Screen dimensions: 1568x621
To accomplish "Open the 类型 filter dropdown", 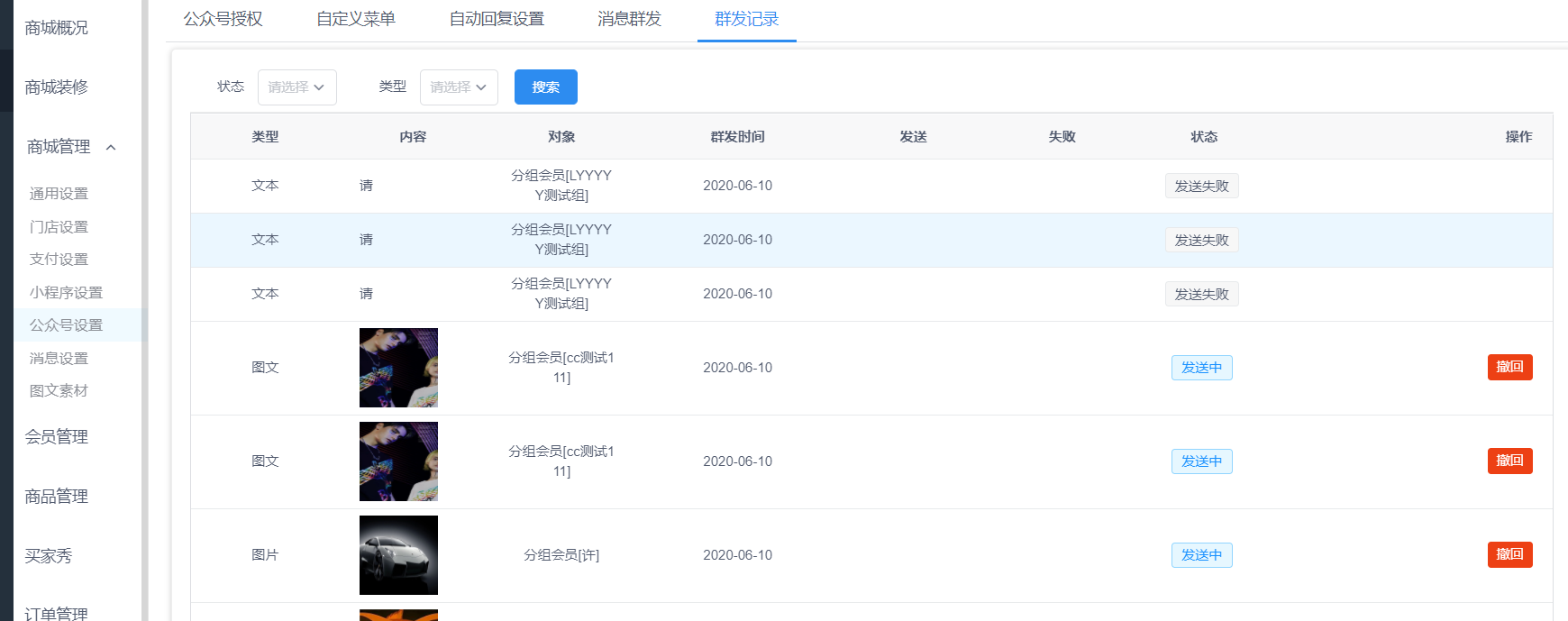I will [x=459, y=87].
